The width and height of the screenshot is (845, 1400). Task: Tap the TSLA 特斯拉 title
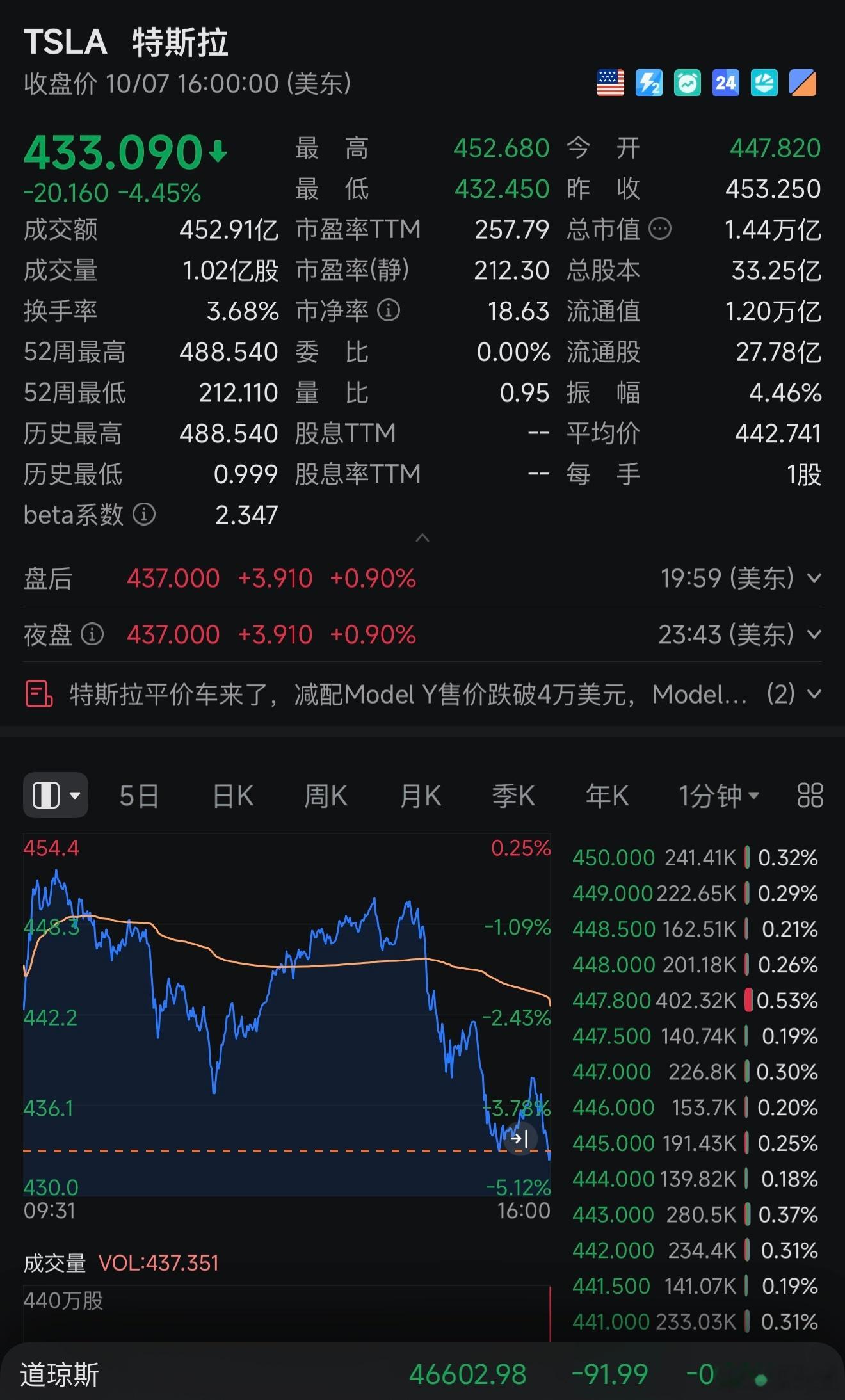tap(126, 43)
